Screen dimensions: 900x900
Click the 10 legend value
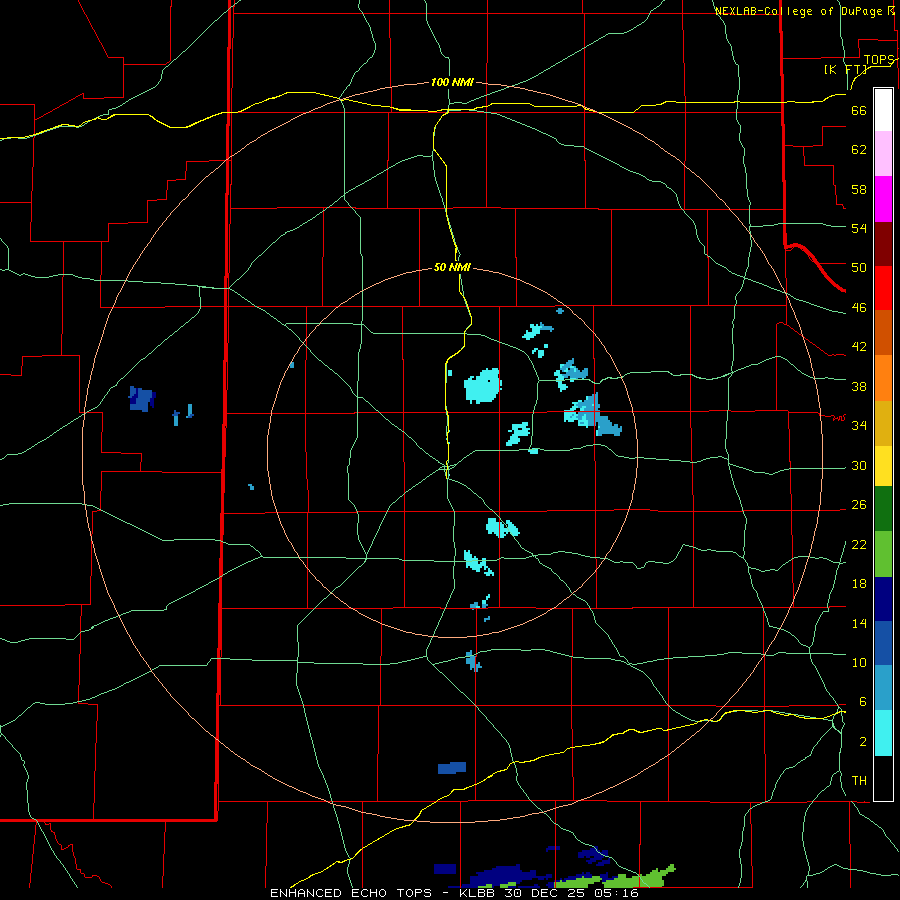(859, 663)
